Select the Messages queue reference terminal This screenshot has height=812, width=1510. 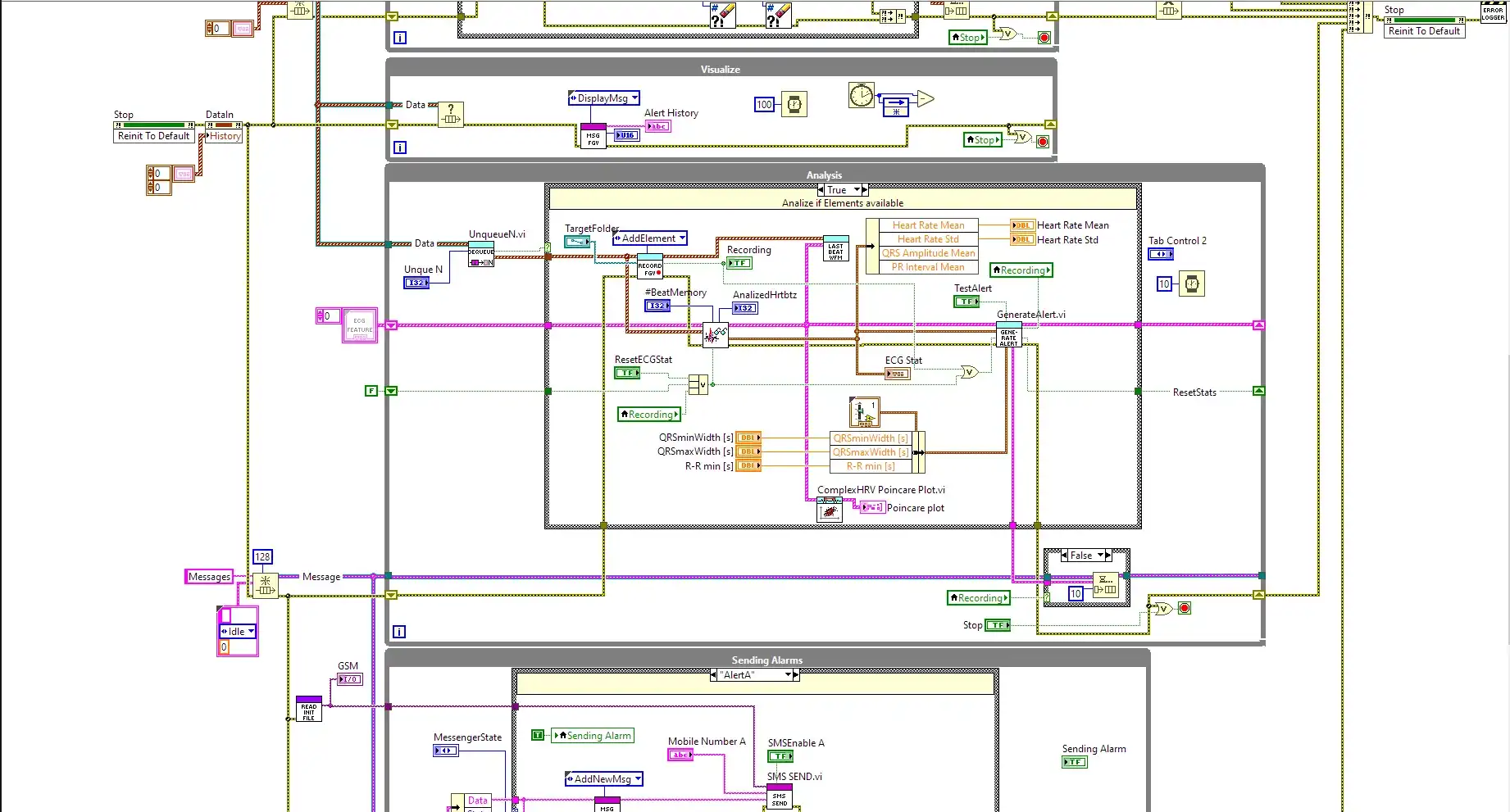210,577
